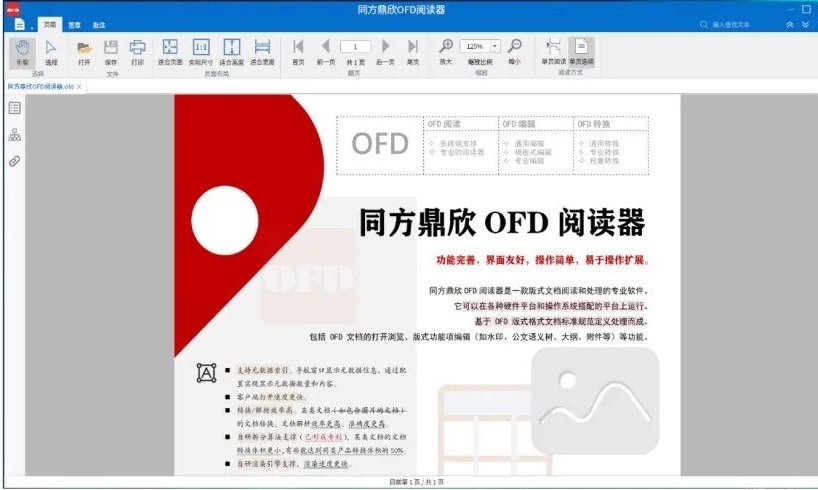The height and width of the screenshot is (490, 818).
Task: Go to next page (后一页)
Action: point(385,52)
